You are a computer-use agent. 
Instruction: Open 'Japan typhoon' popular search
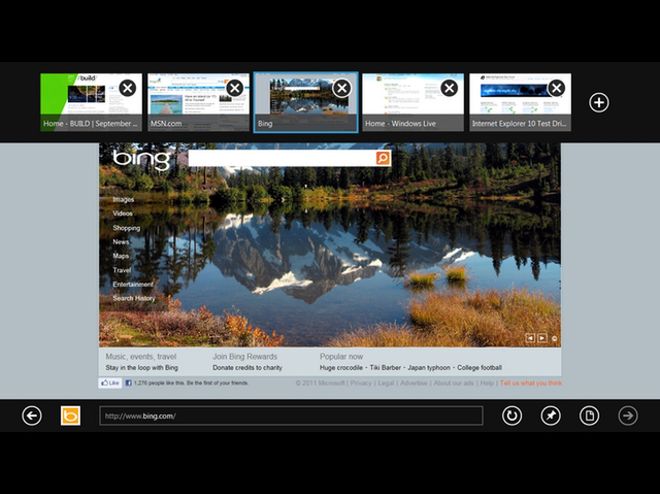pos(429,367)
